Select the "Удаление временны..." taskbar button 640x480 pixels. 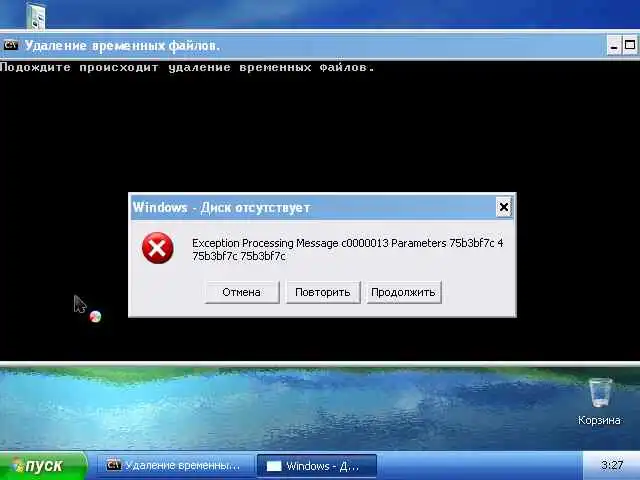(173, 466)
